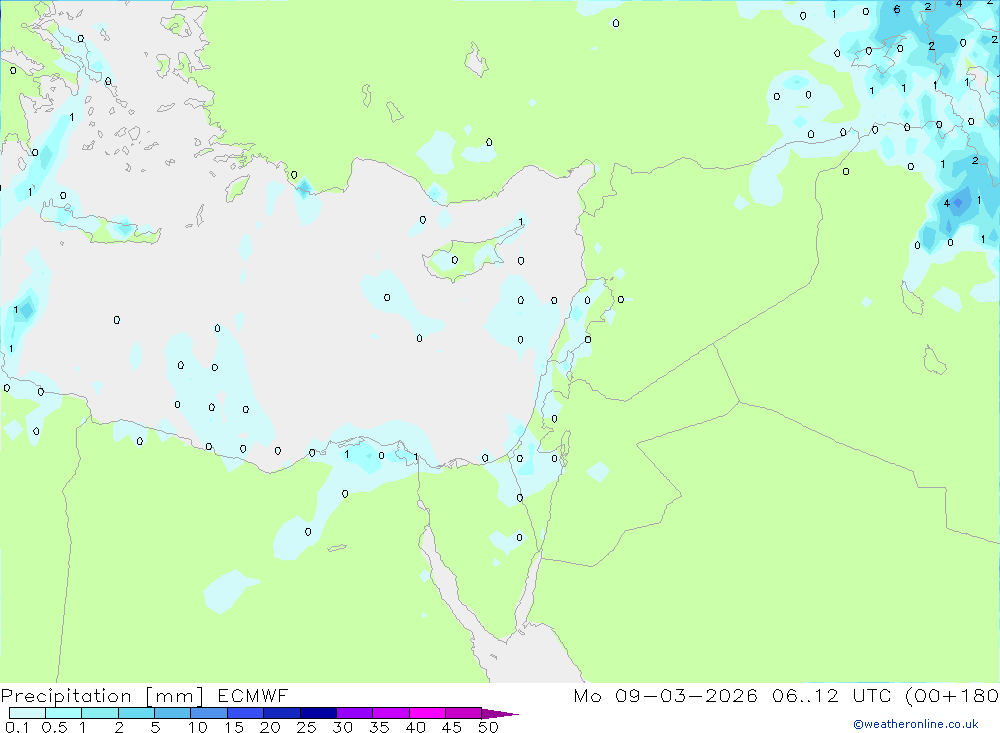Click the legend tick label '35'
This screenshot has height=733, width=1000.
(379, 727)
